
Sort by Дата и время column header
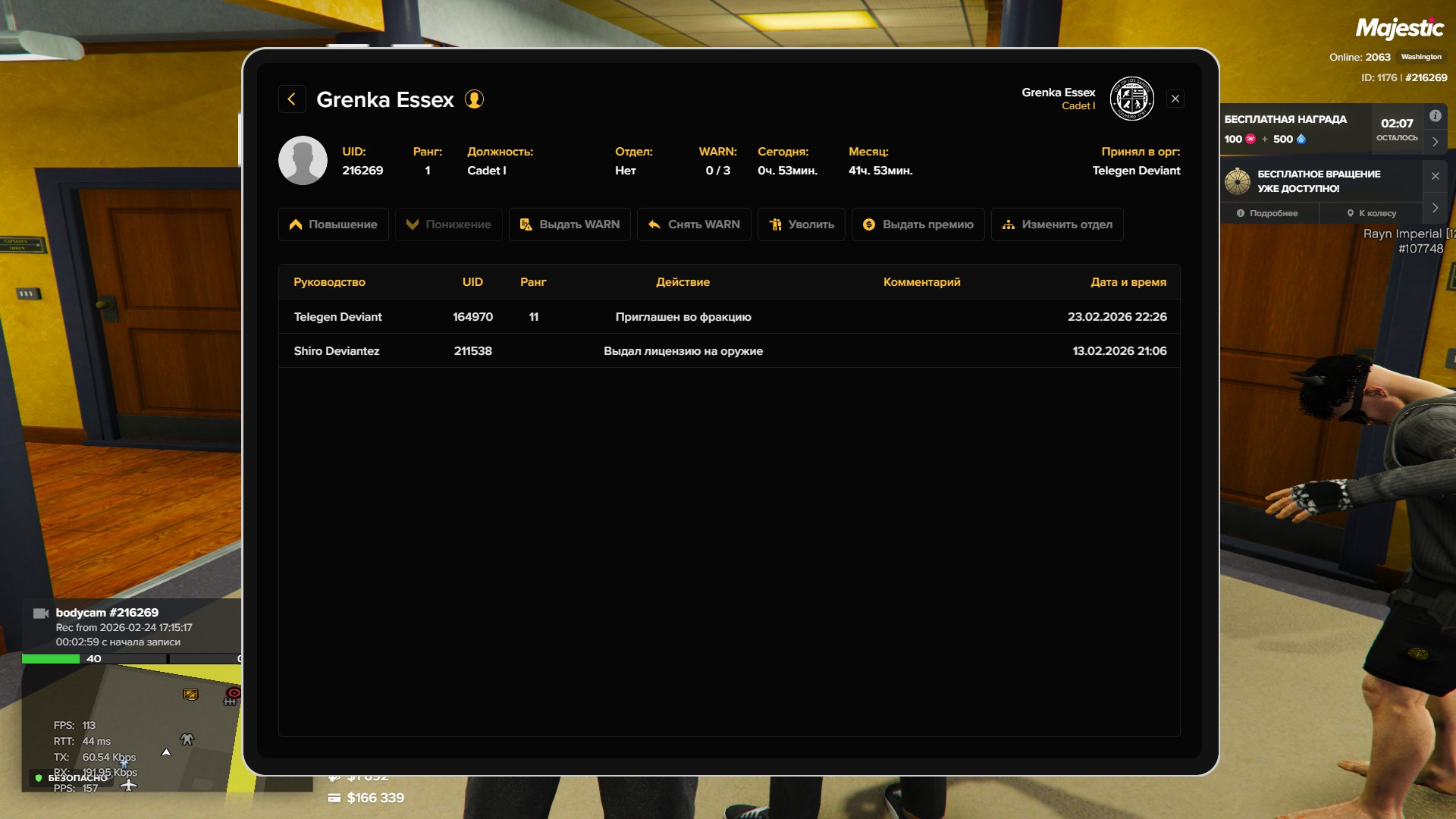coord(1128,282)
